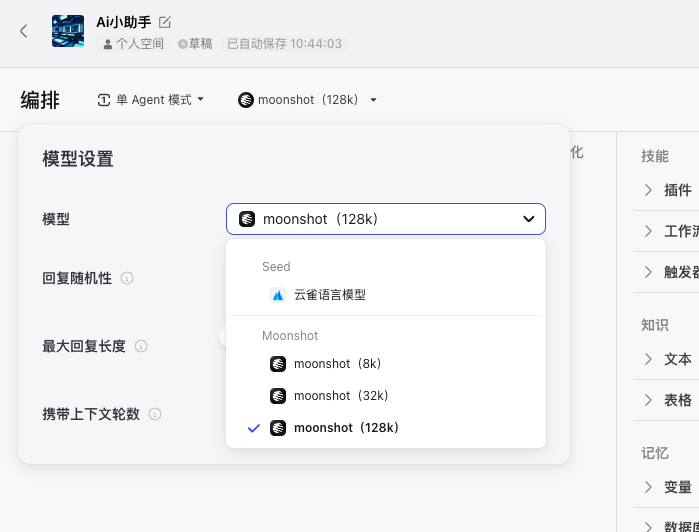Click the moonshot (32k) logo icon
The height and width of the screenshot is (532, 699).
pyautogui.click(x=278, y=396)
